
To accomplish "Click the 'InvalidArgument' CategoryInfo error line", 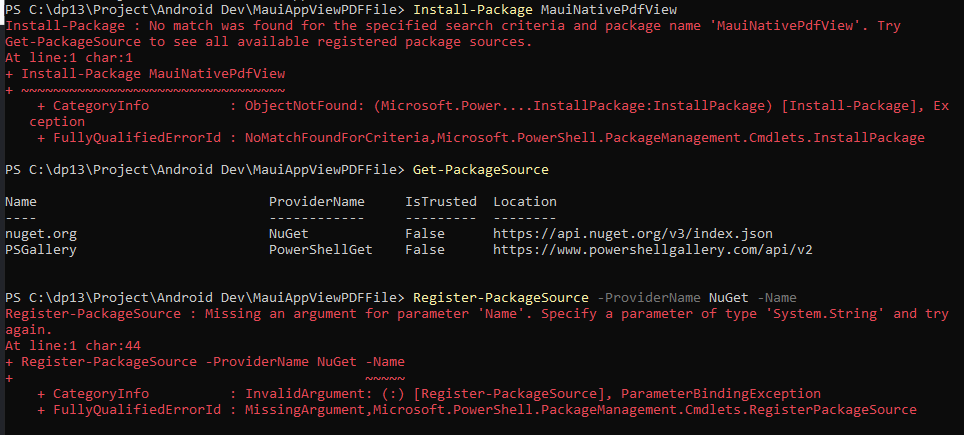I will [429, 393].
